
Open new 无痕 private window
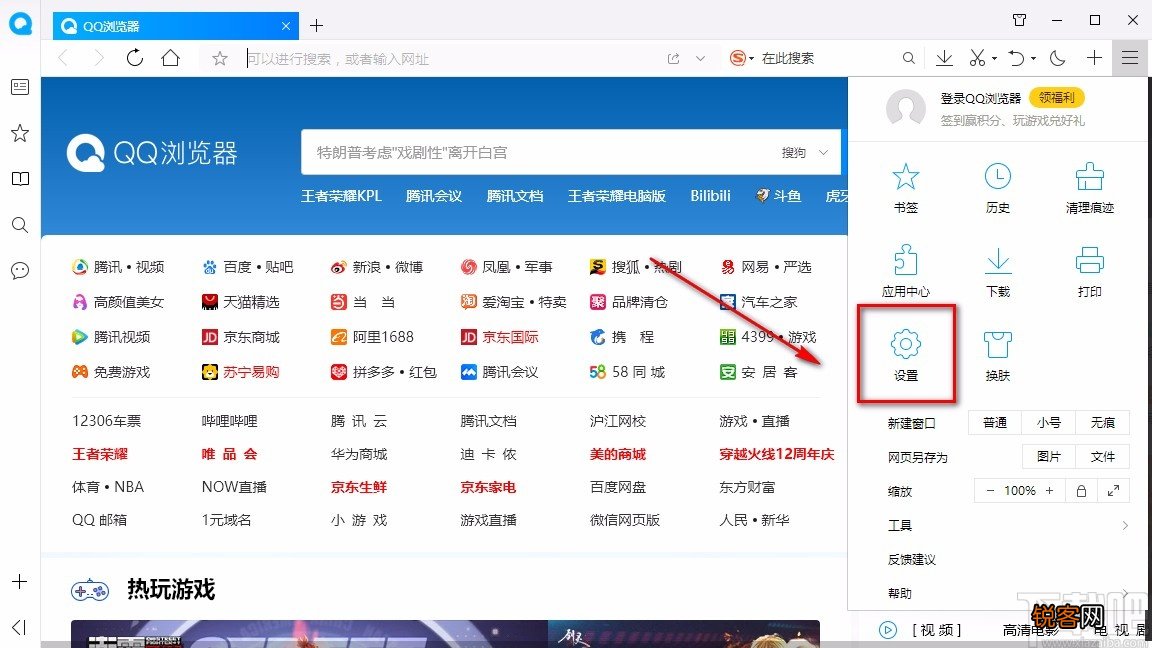click(x=1102, y=423)
